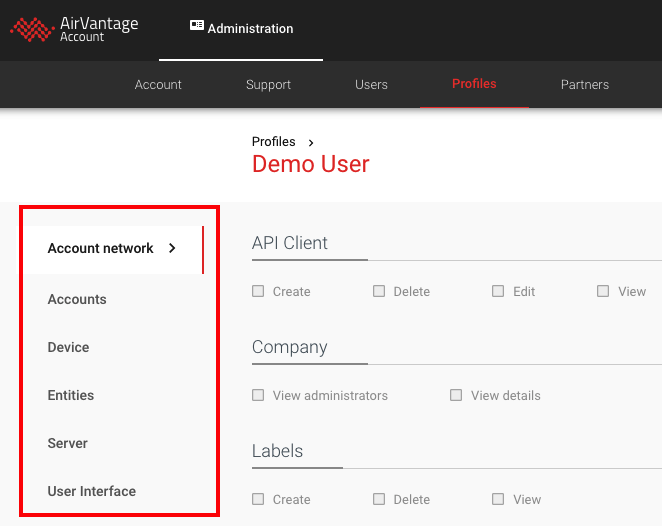This screenshot has width=662, height=526.
Task: Select the Profiles tab
Action: (474, 84)
